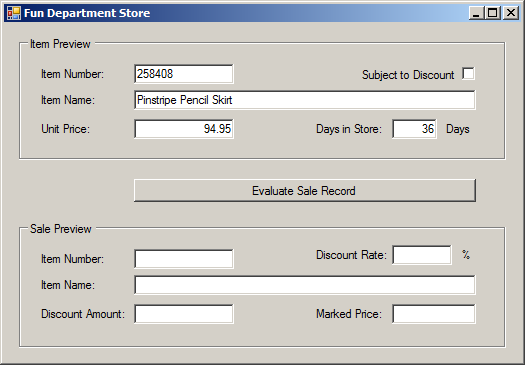Minimize the Fun Department Store window

click(476, 13)
